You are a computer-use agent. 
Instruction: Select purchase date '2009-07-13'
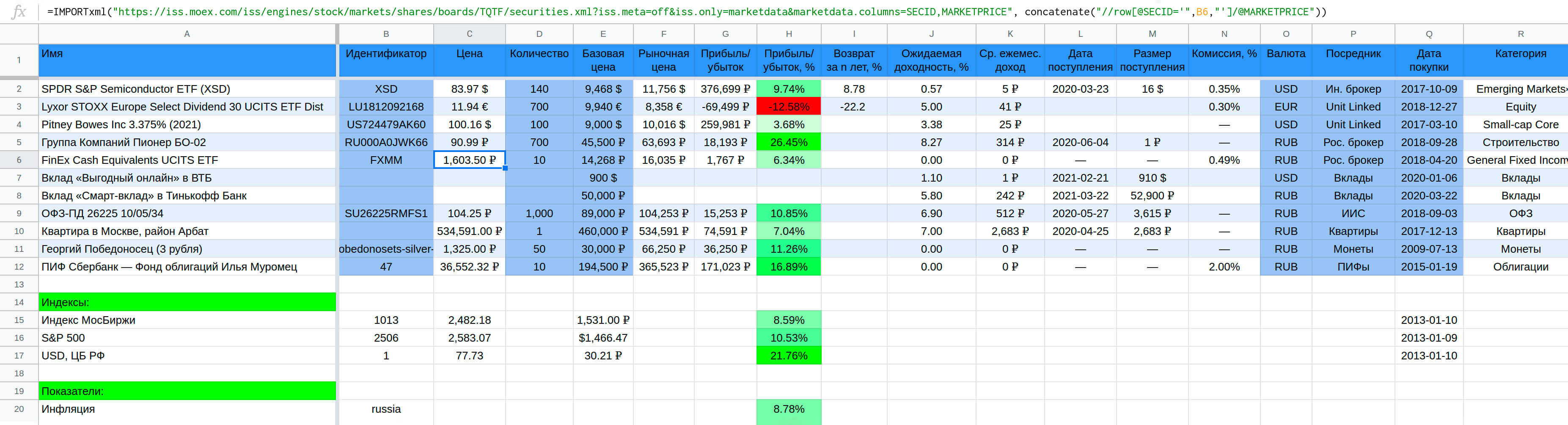tap(1429, 249)
